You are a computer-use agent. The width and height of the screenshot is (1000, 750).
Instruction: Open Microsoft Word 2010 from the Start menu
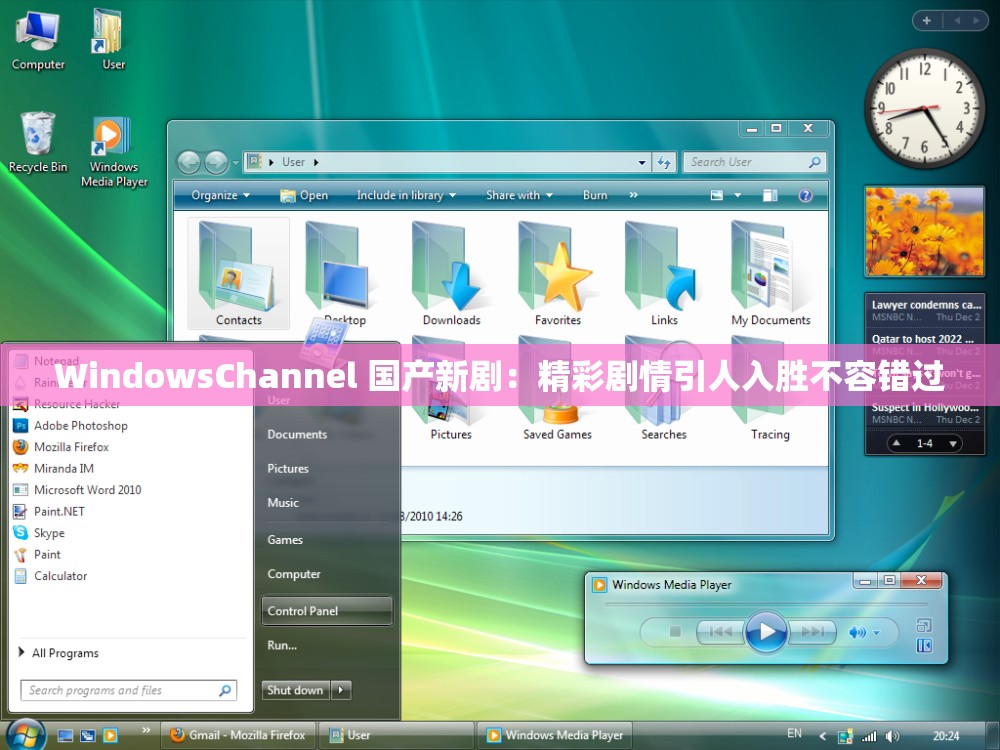pyautogui.click(x=87, y=490)
